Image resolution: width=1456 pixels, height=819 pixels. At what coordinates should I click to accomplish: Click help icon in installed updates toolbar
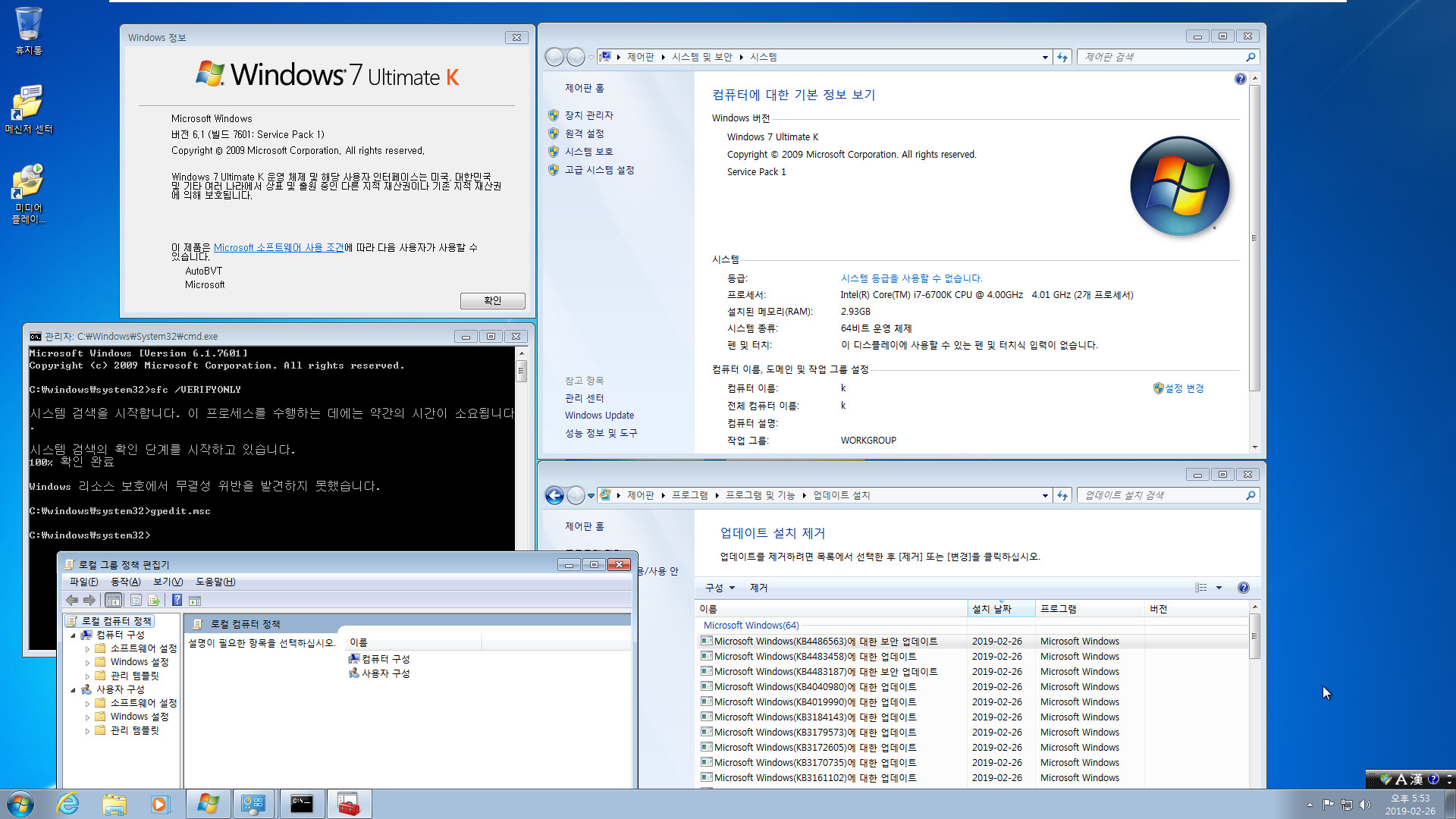click(1243, 588)
